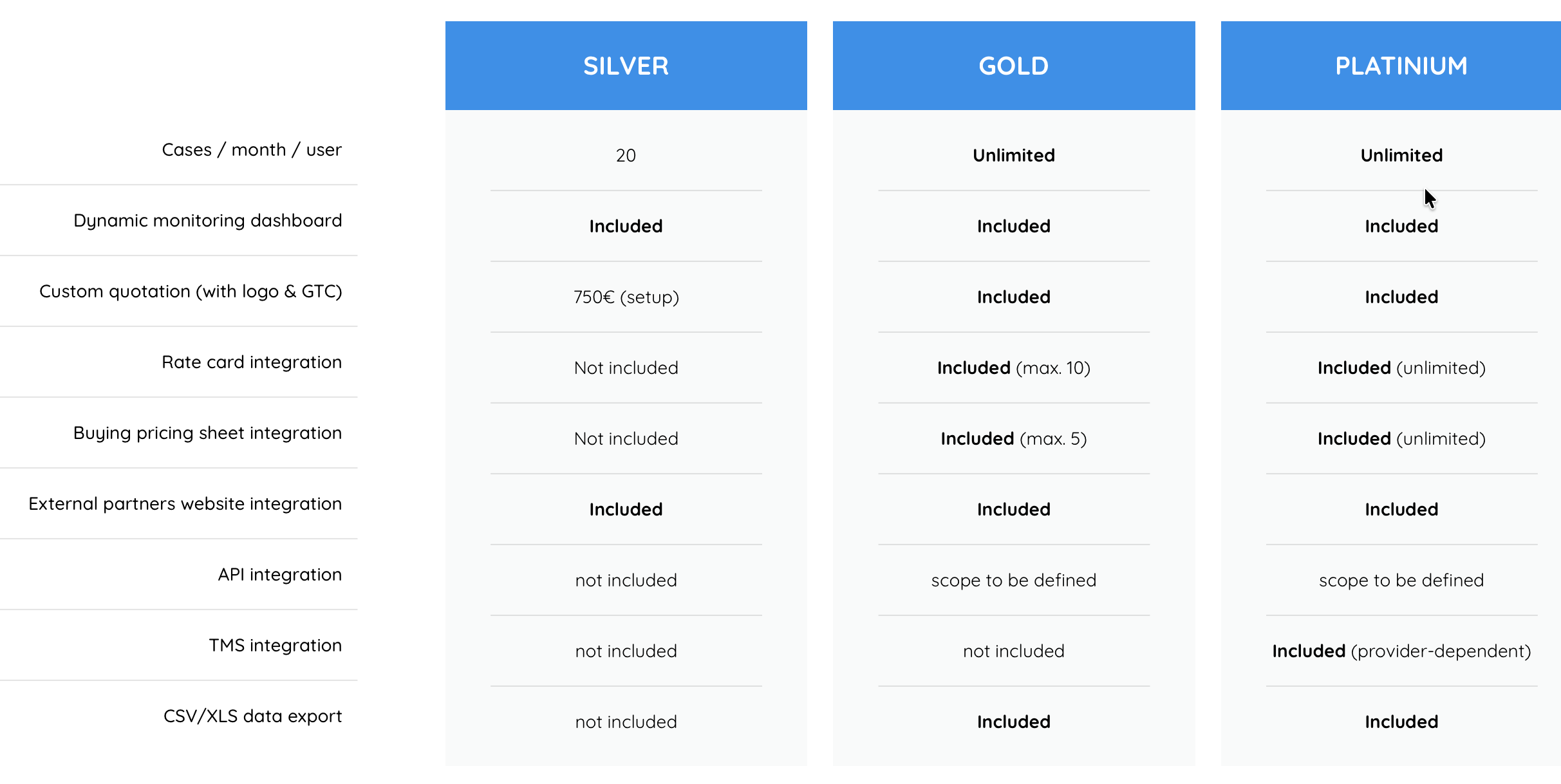The width and height of the screenshot is (1561, 784).
Task: Click the Rate card integration label
Action: [252, 362]
